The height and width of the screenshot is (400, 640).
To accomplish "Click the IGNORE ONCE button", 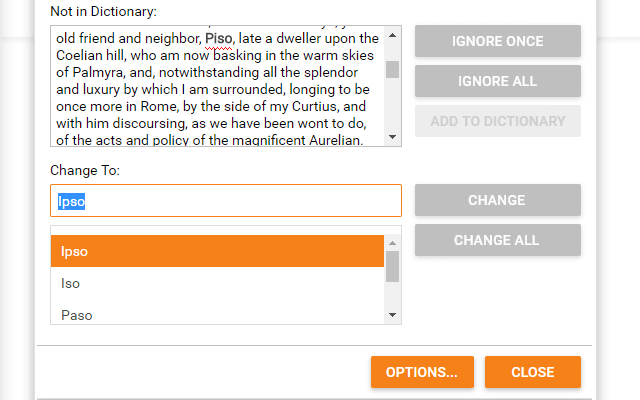I will tap(497, 41).
